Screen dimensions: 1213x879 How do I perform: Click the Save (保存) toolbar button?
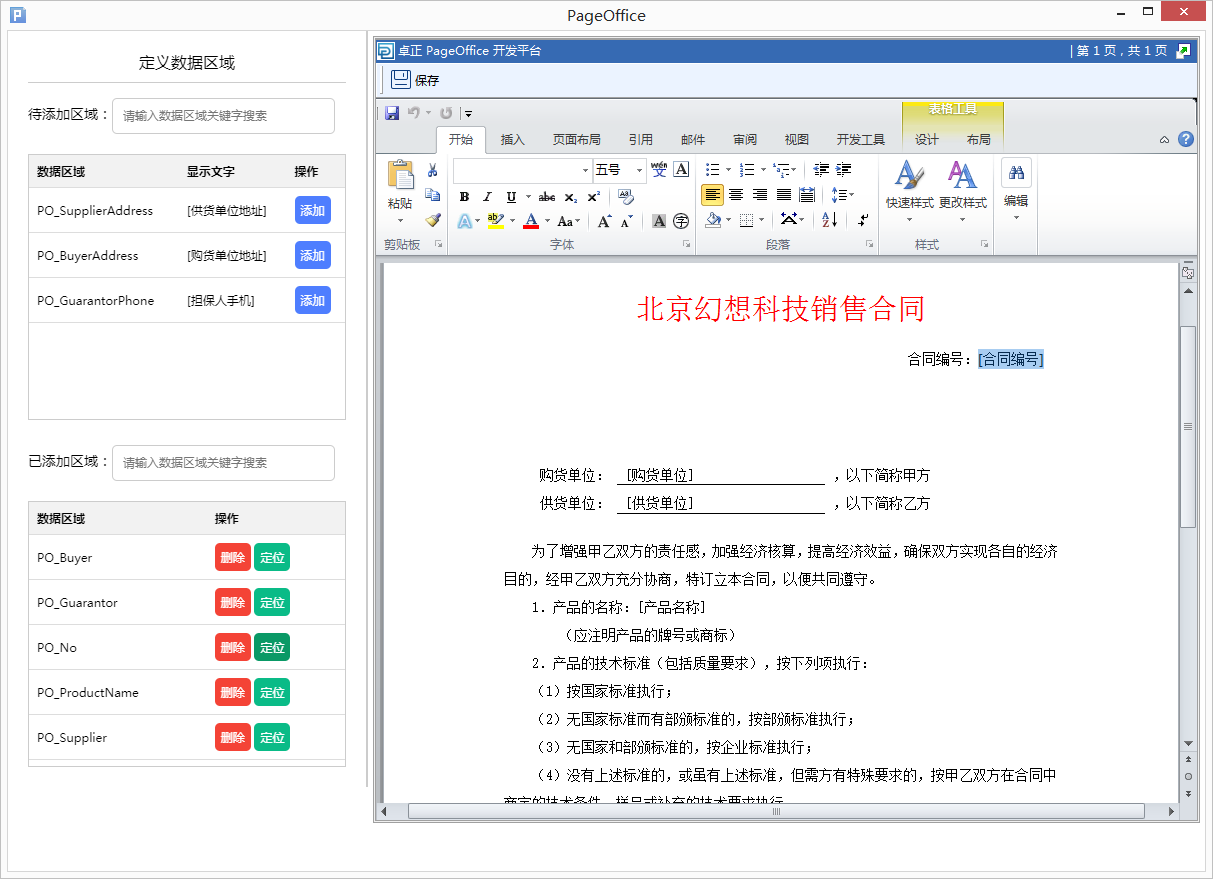click(415, 80)
